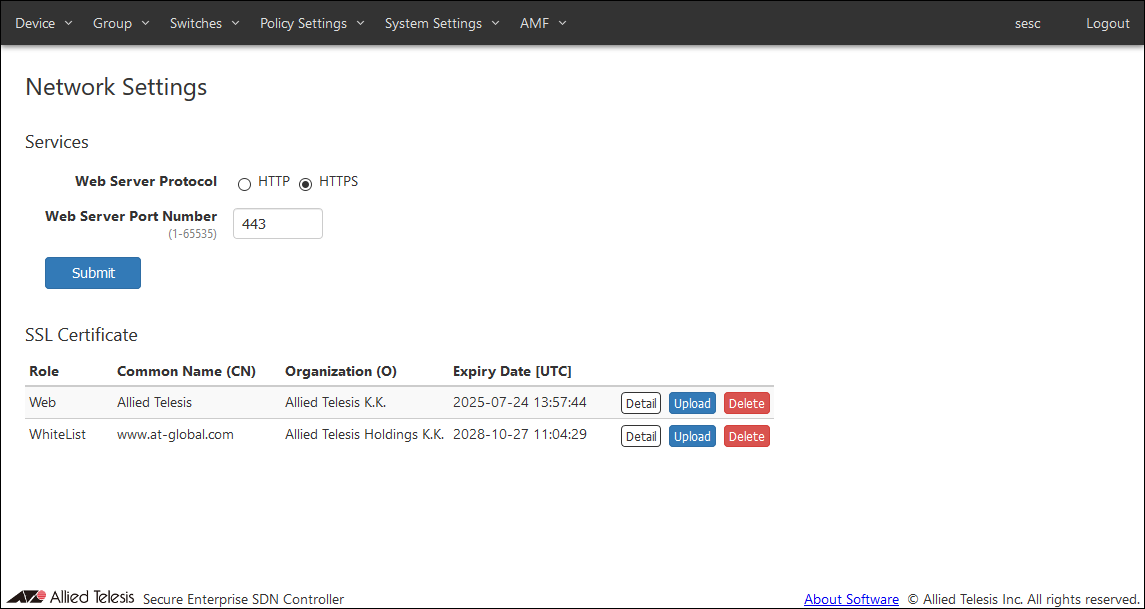The image size is (1145, 609).
Task: Click the Allied Telesis logo in footer
Action: coord(70,597)
